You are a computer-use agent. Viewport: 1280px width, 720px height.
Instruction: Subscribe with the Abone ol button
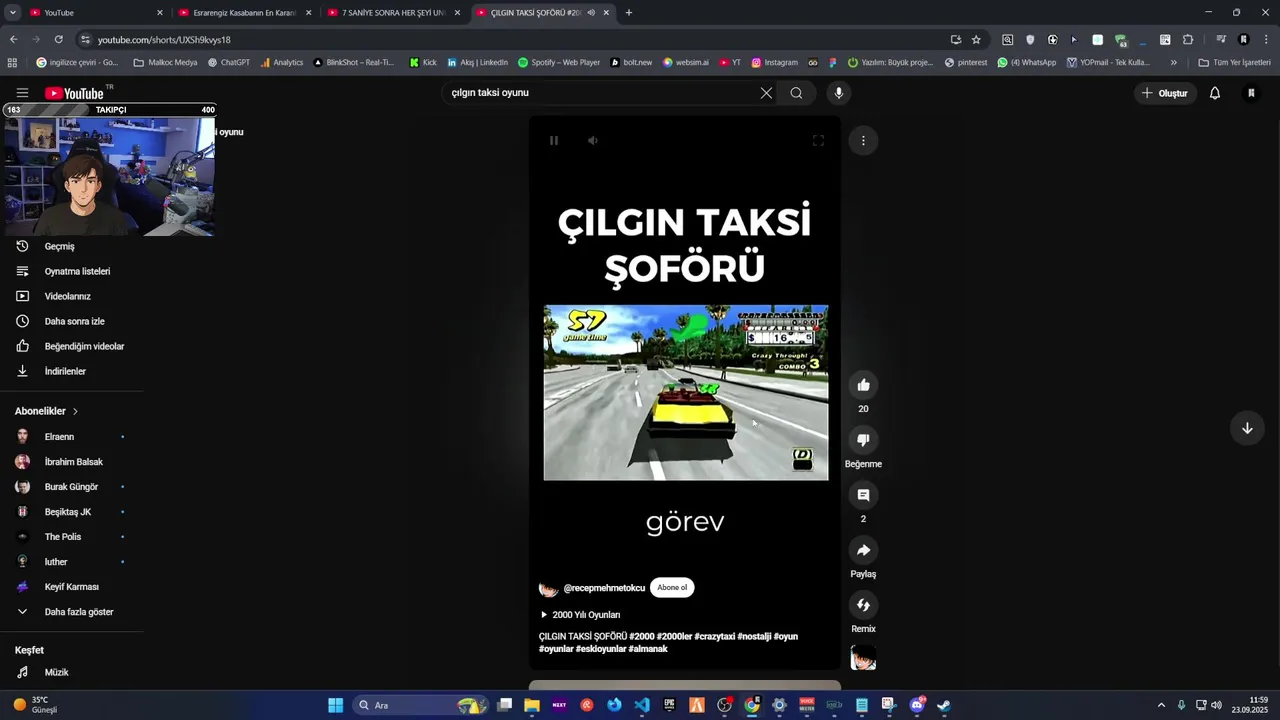[x=672, y=588]
